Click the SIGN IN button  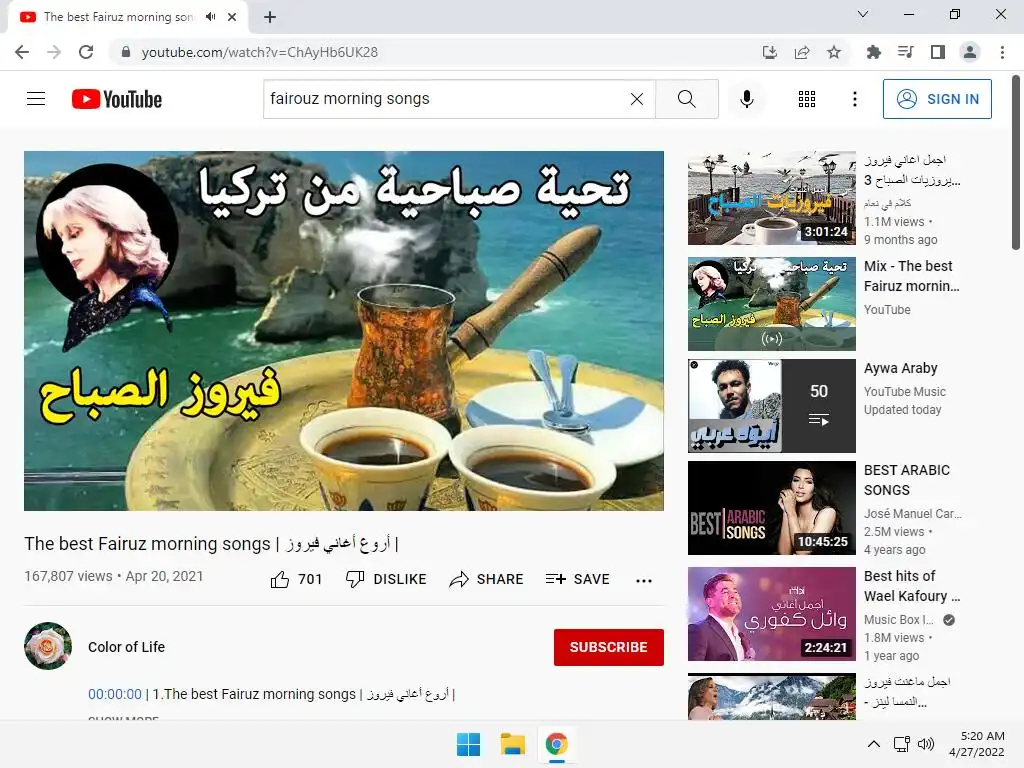937,99
